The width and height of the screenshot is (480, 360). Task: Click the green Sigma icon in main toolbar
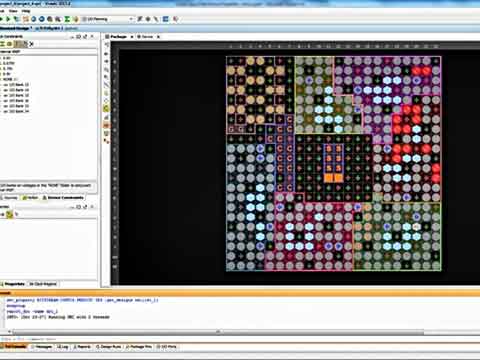(x=67, y=19)
